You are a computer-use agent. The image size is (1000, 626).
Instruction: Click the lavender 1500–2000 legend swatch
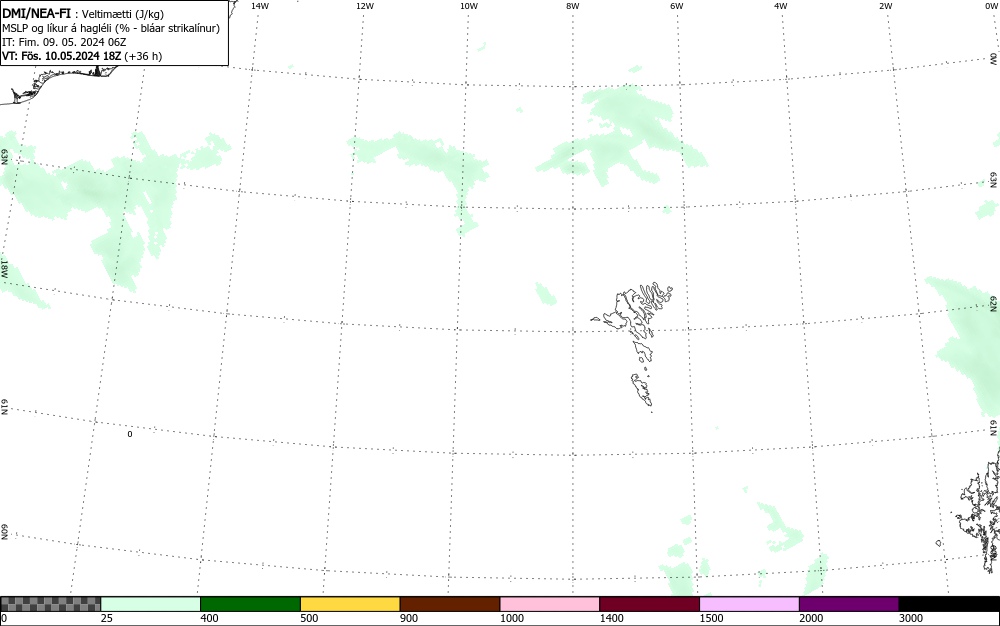tap(749, 604)
